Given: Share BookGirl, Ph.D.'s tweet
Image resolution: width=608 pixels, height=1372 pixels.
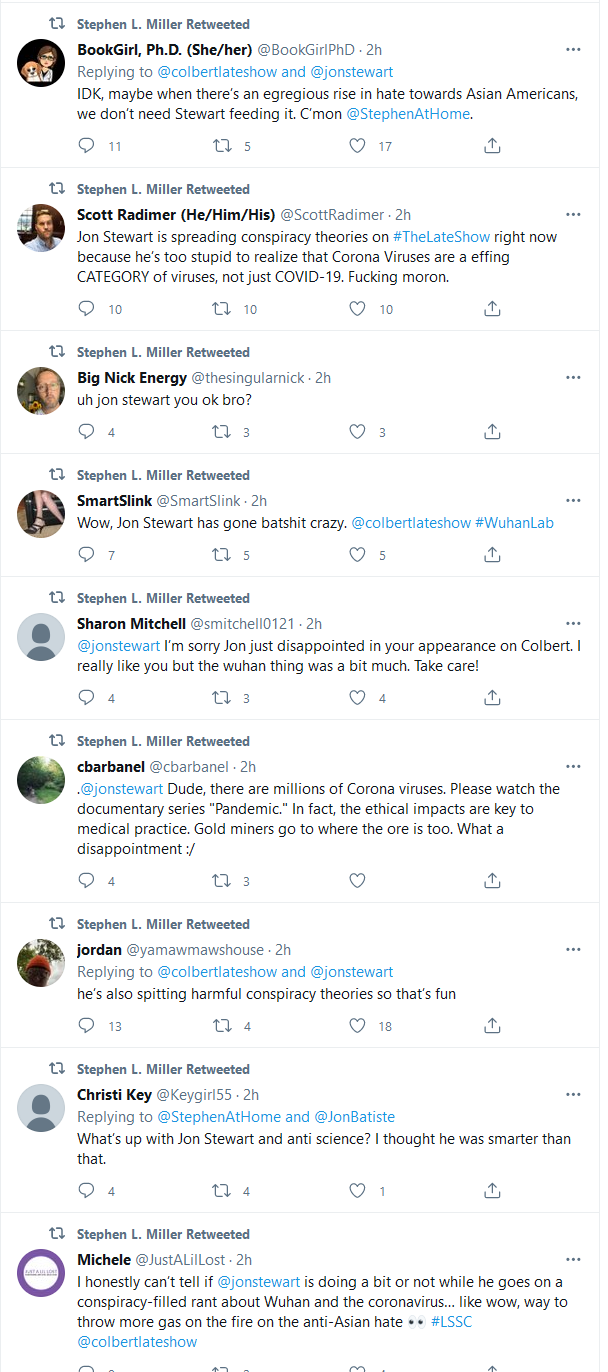Looking at the screenshot, I should point(492,146).
